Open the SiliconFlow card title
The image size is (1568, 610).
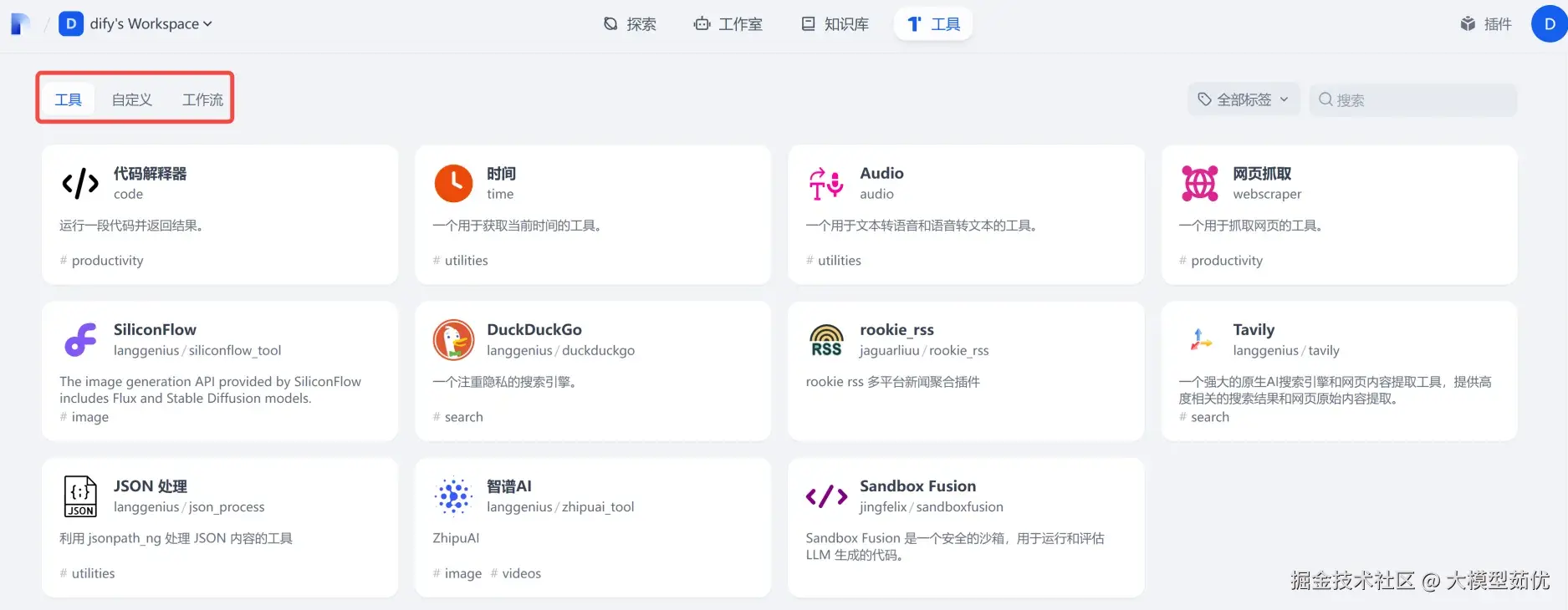[155, 330]
